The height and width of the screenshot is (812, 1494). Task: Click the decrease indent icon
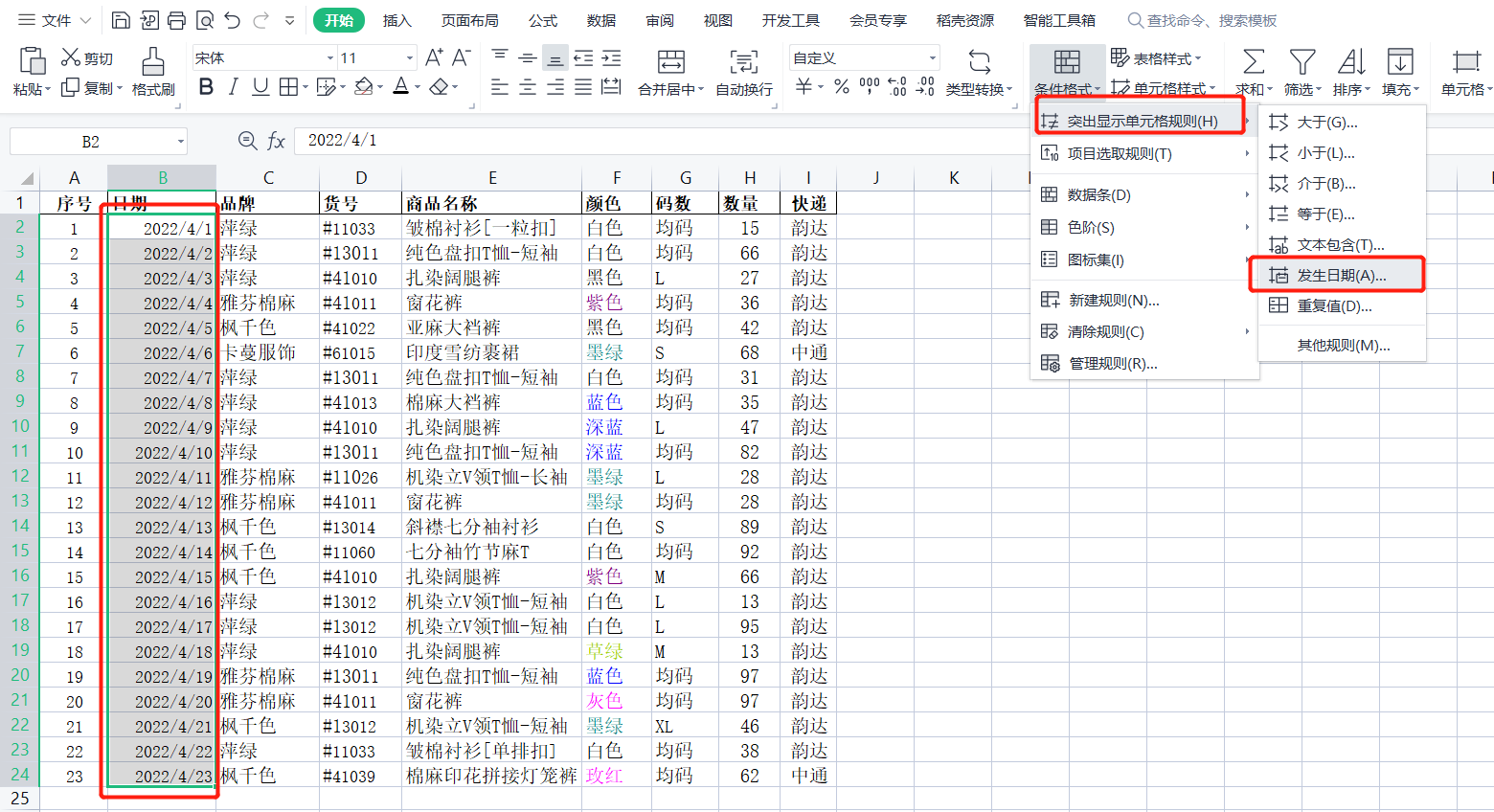click(583, 57)
